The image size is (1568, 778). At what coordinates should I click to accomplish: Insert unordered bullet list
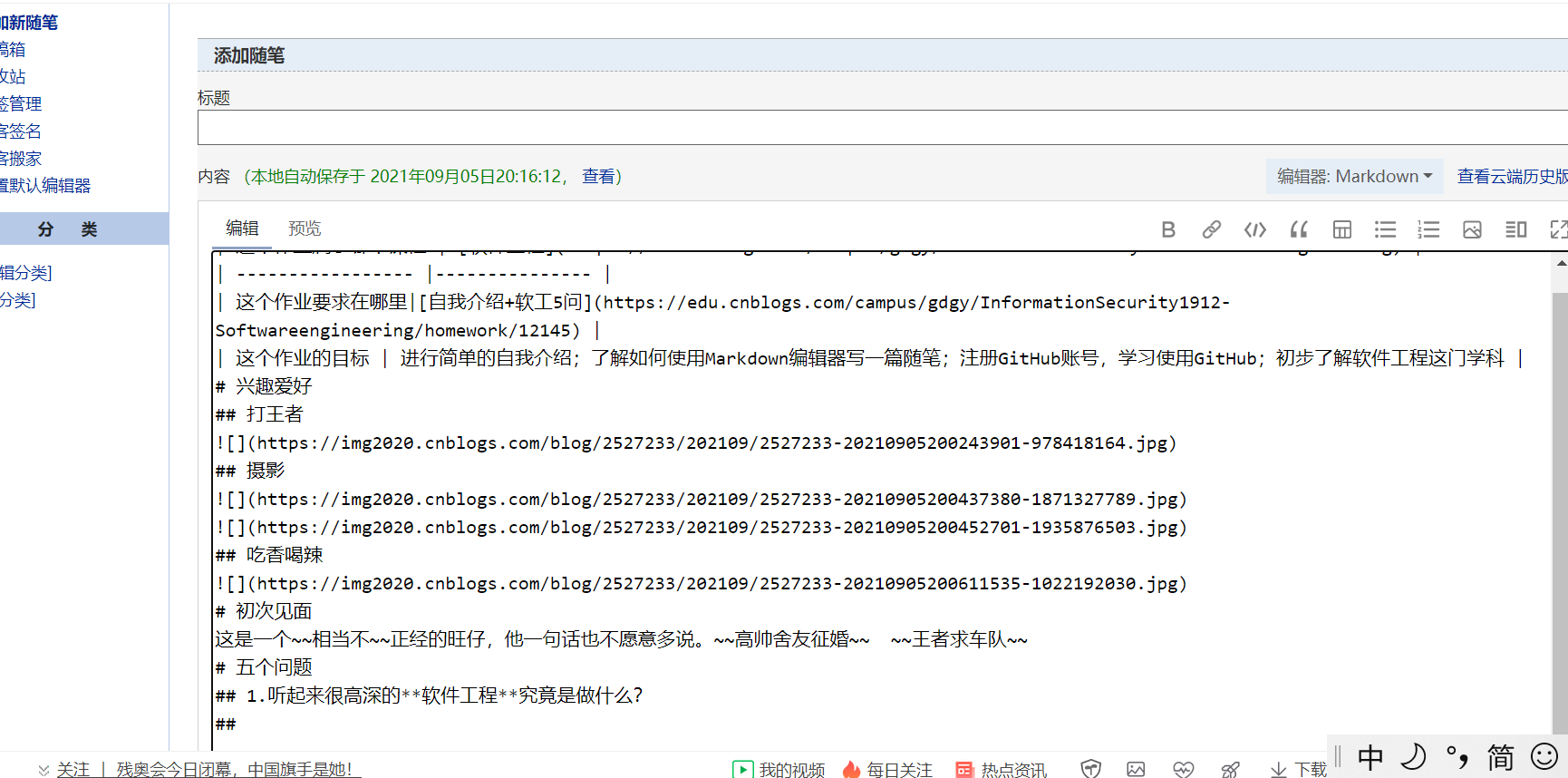pos(1385,229)
